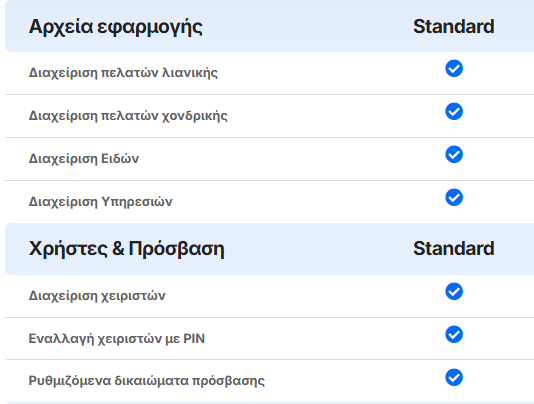Click checkmark icon for Ρυθμιζόμενα δικαιώματα πρόσβασης

454,377
